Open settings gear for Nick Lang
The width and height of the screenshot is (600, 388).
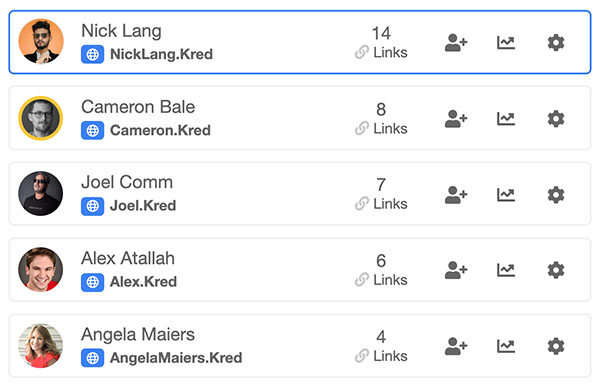click(x=556, y=42)
